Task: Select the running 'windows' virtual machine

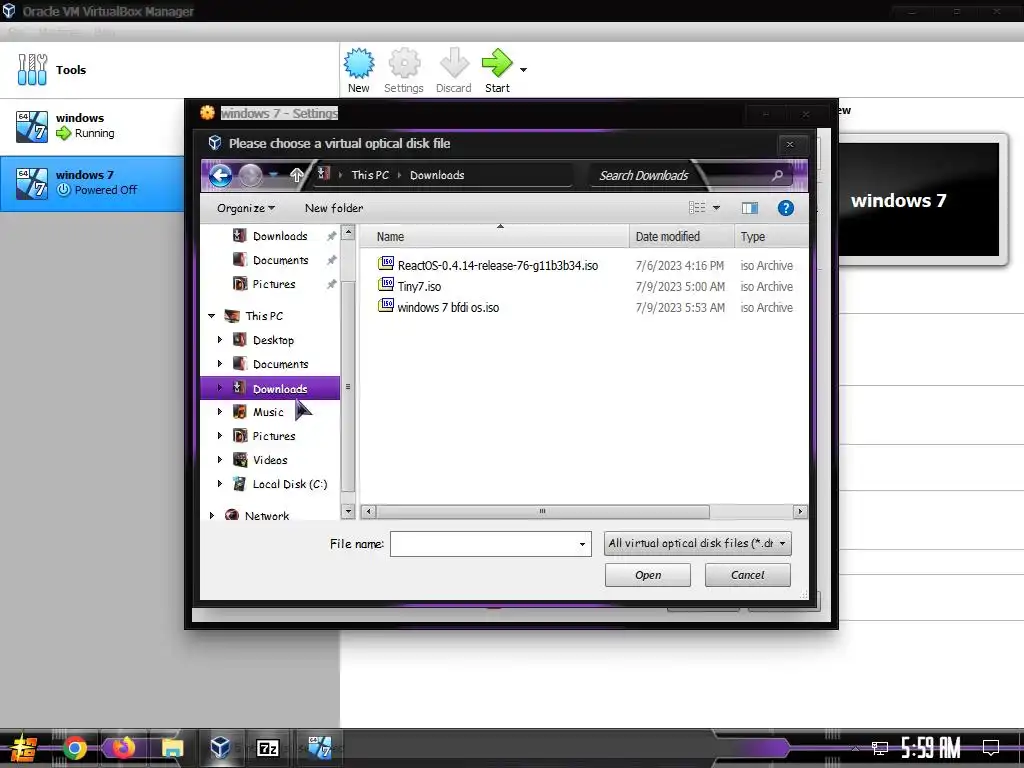Action: click(x=93, y=126)
